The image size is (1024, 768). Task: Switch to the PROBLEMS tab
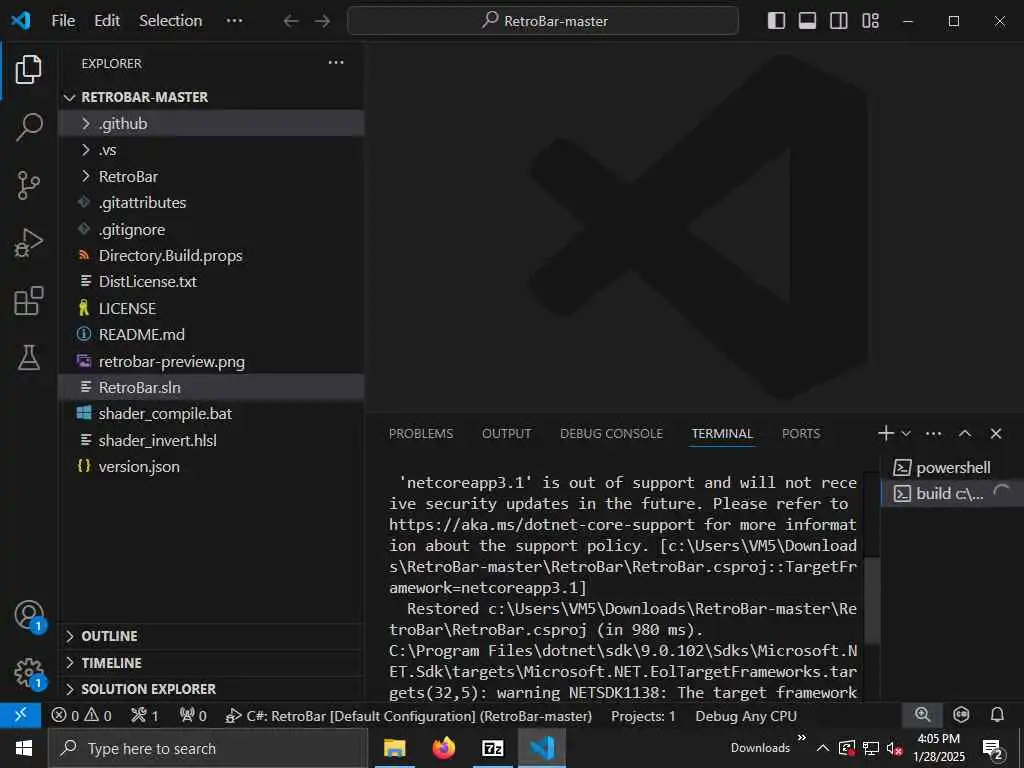pyautogui.click(x=421, y=434)
